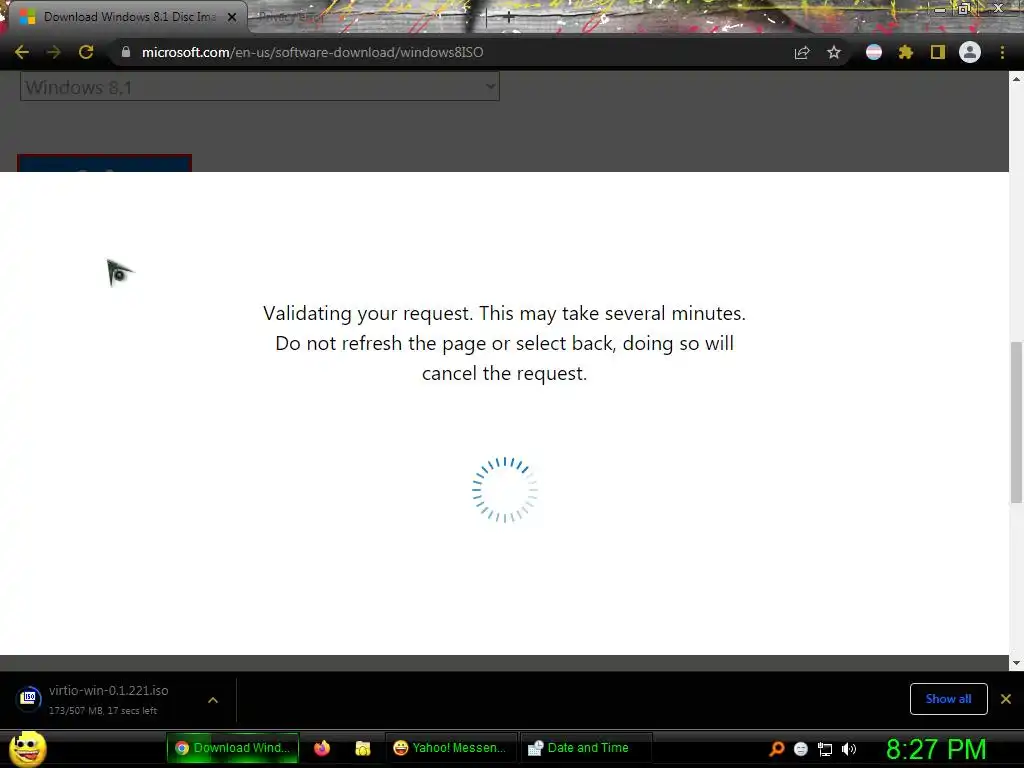Open the volume speaker tray icon

(x=849, y=749)
